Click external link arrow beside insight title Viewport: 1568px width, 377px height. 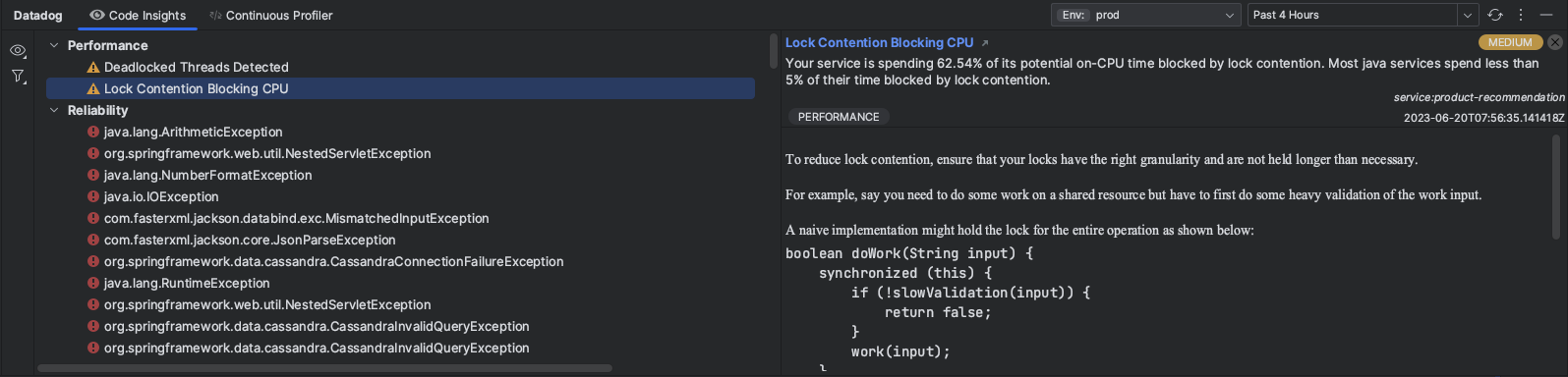click(x=985, y=43)
